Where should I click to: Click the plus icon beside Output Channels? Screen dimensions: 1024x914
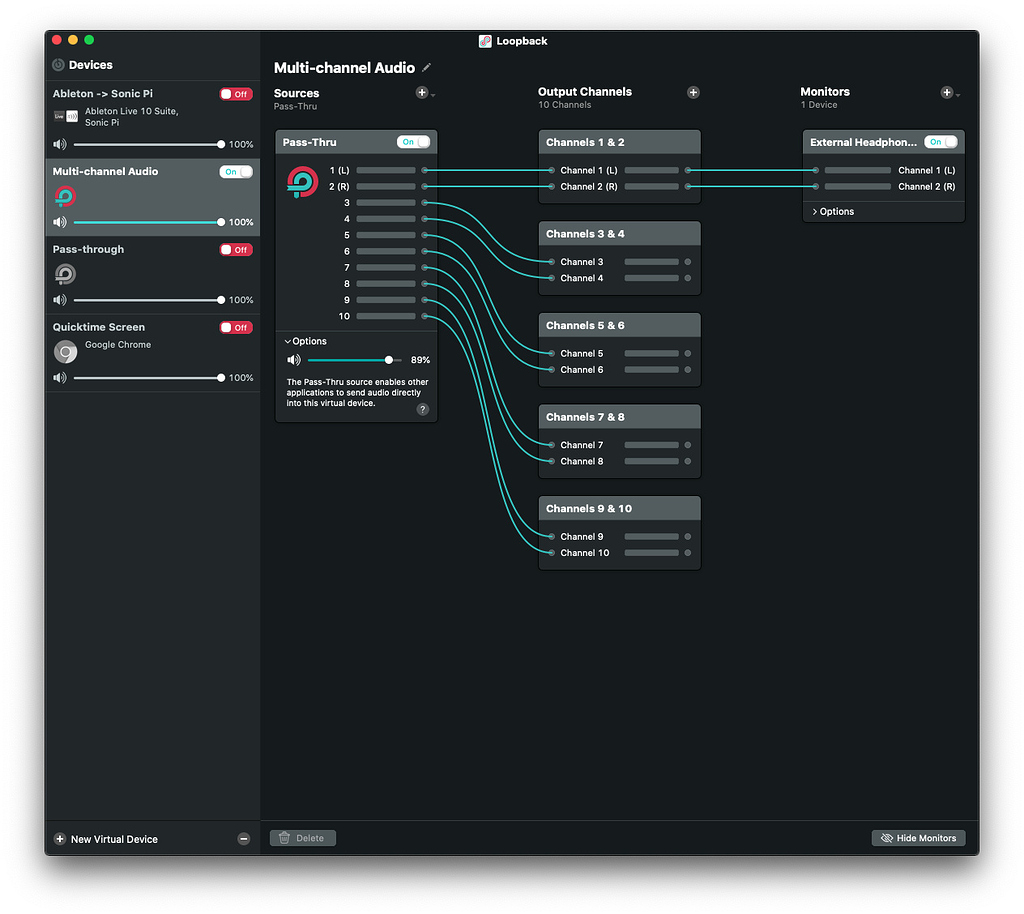click(693, 92)
